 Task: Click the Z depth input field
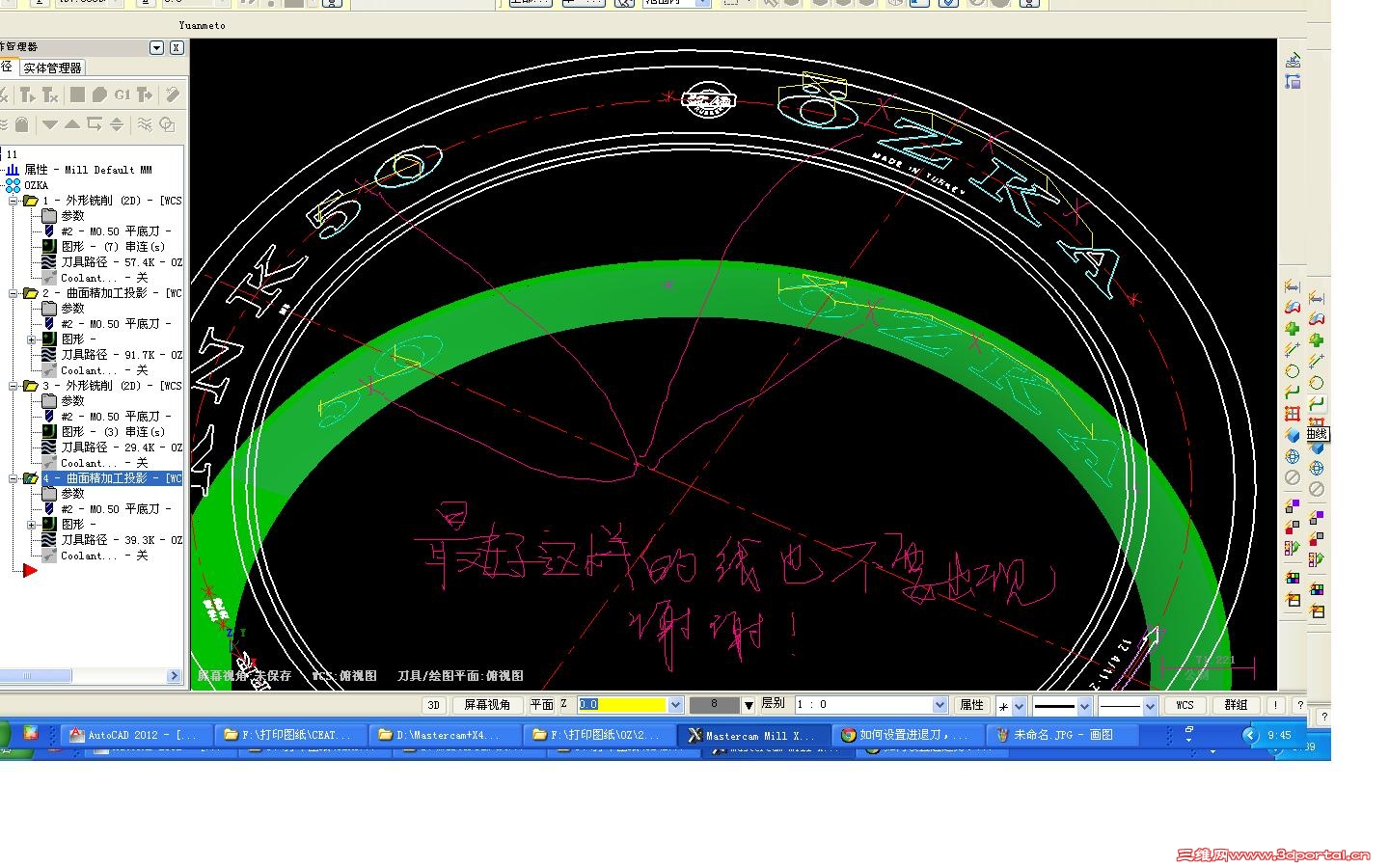coord(622,705)
